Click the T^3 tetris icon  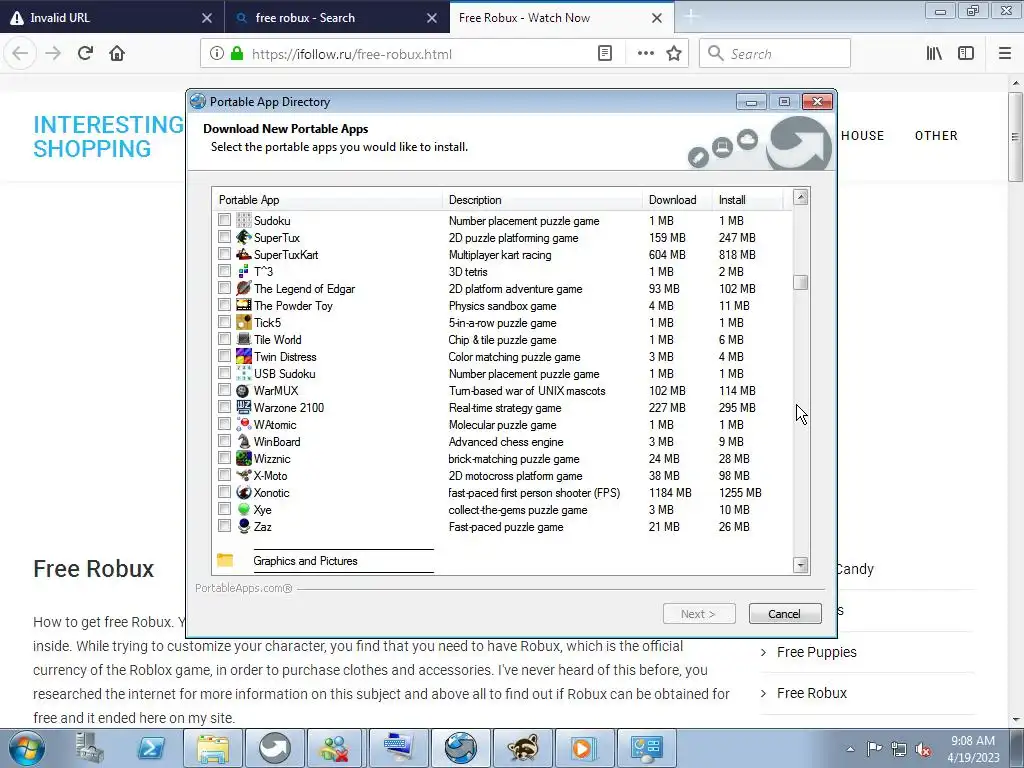point(244,271)
